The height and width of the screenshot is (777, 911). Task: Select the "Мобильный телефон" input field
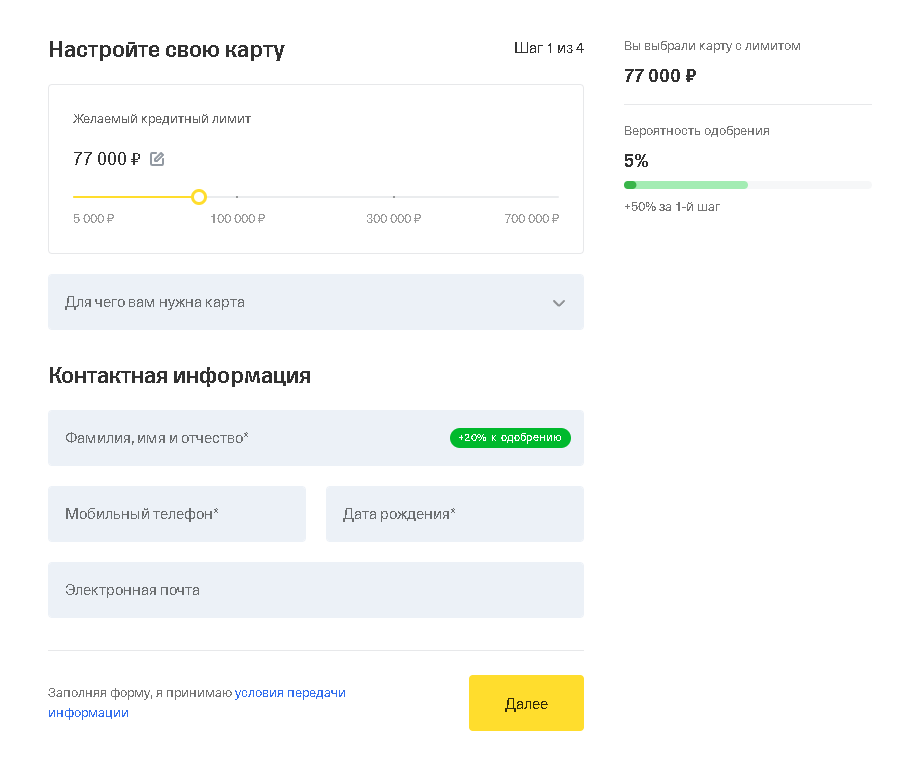coord(177,514)
